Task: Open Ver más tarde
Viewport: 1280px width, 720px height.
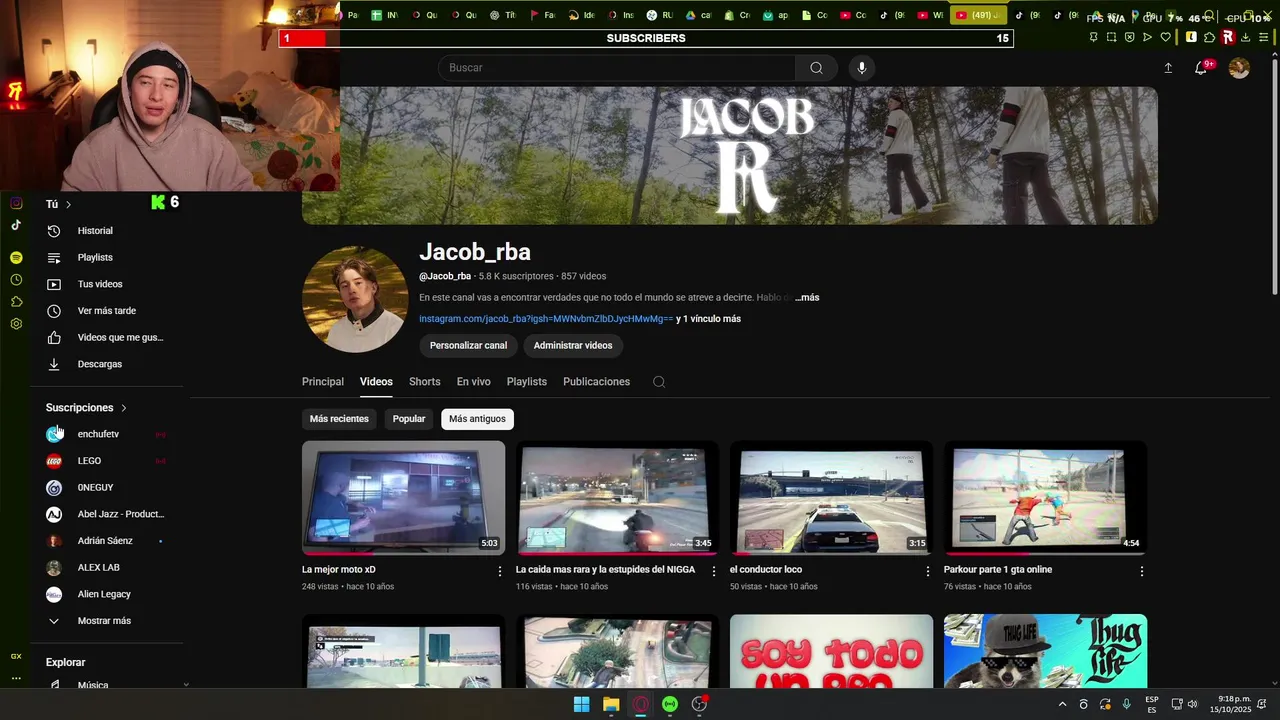Action: coord(107,311)
